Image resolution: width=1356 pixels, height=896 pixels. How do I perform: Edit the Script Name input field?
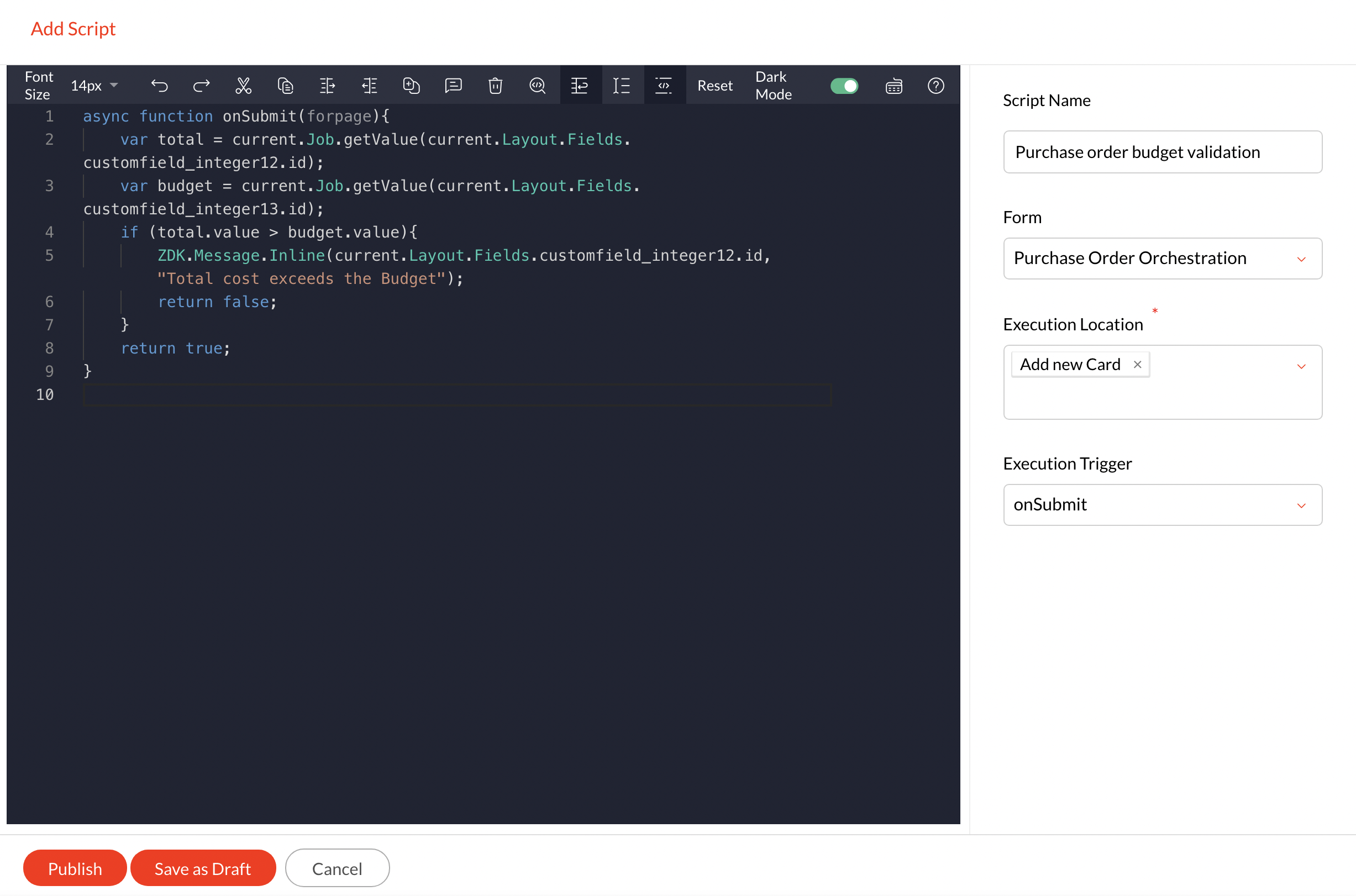pos(1162,152)
